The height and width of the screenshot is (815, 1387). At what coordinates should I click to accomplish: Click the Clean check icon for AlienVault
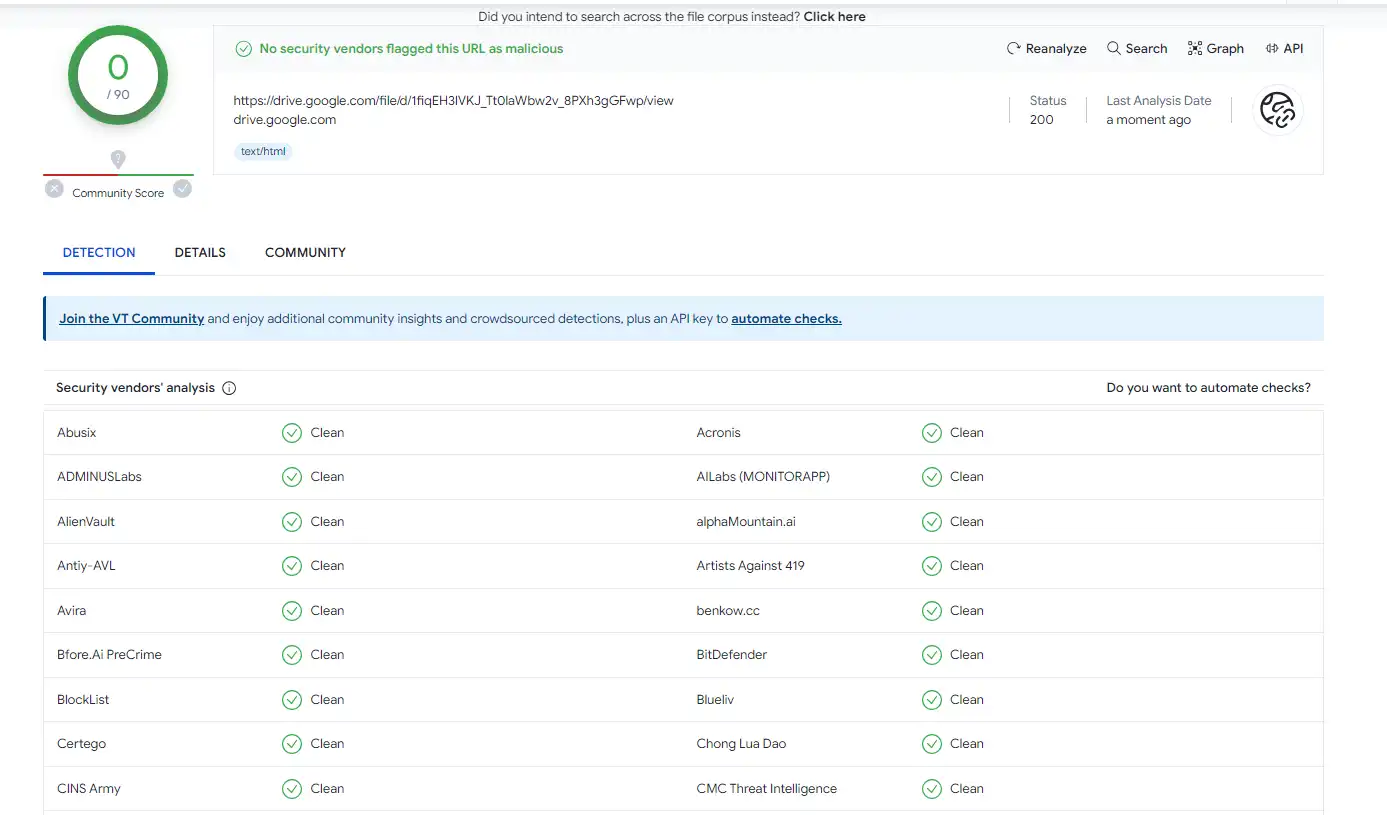pos(291,522)
